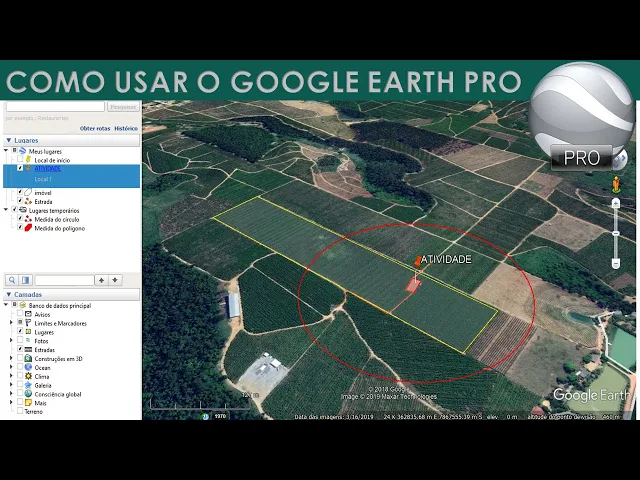
Task: Click the Estrada path icon
Action: [x=28, y=201]
